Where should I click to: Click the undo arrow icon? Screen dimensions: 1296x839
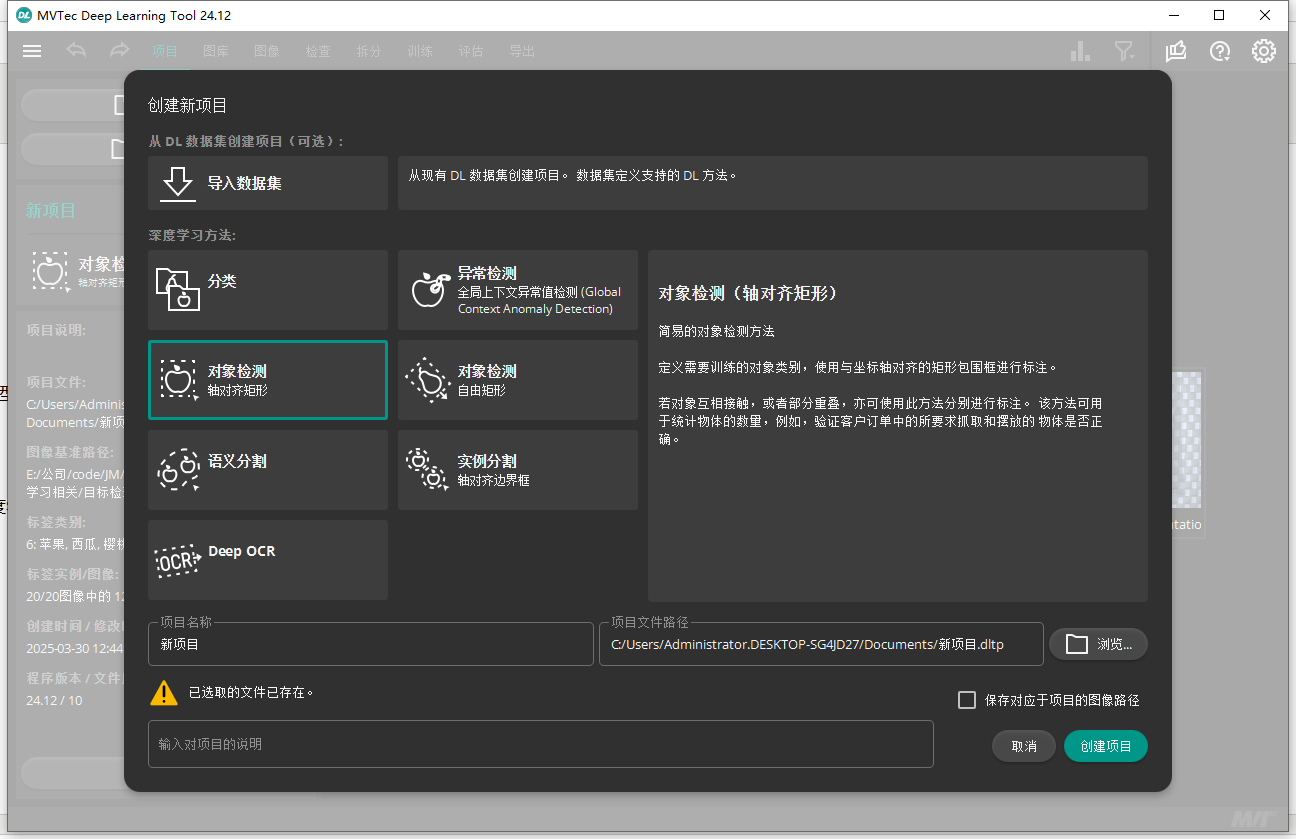[x=77, y=51]
